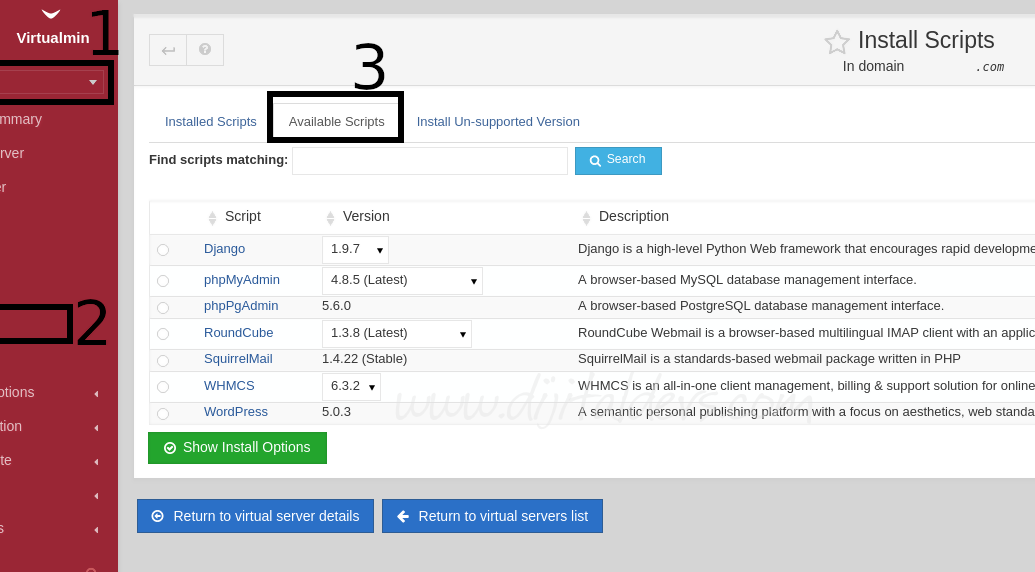
Task: Click the back arrow toolbar icon
Action: tap(168, 50)
